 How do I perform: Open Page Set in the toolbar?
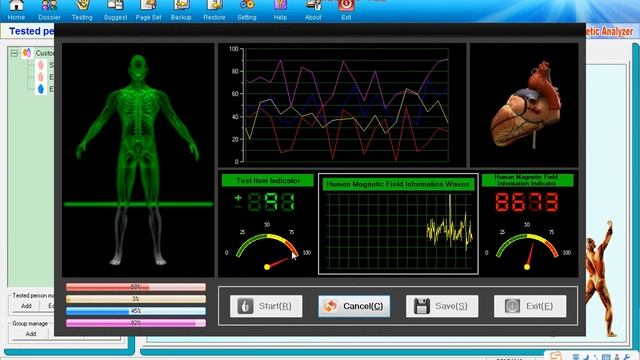149,10
